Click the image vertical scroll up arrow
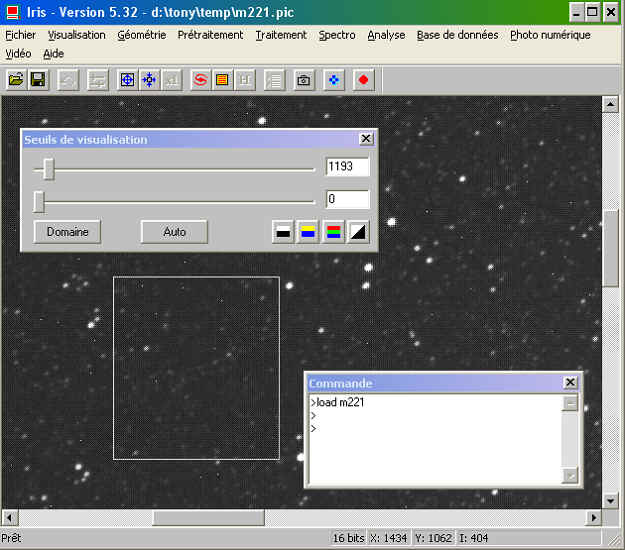Viewport: 625px width, 550px height. (610, 104)
